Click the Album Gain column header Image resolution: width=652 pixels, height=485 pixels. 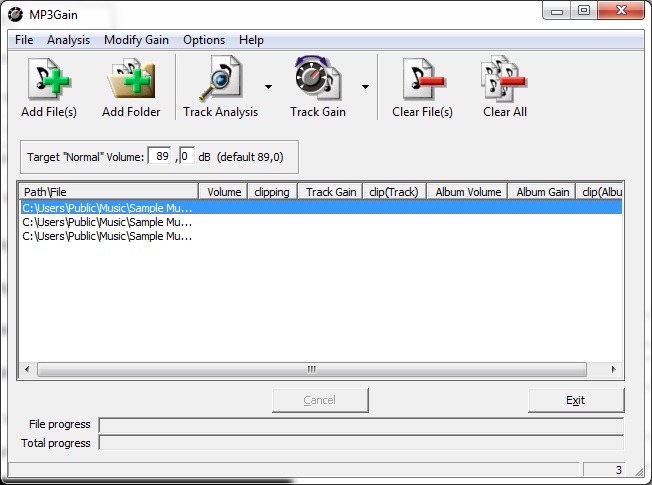[542, 192]
